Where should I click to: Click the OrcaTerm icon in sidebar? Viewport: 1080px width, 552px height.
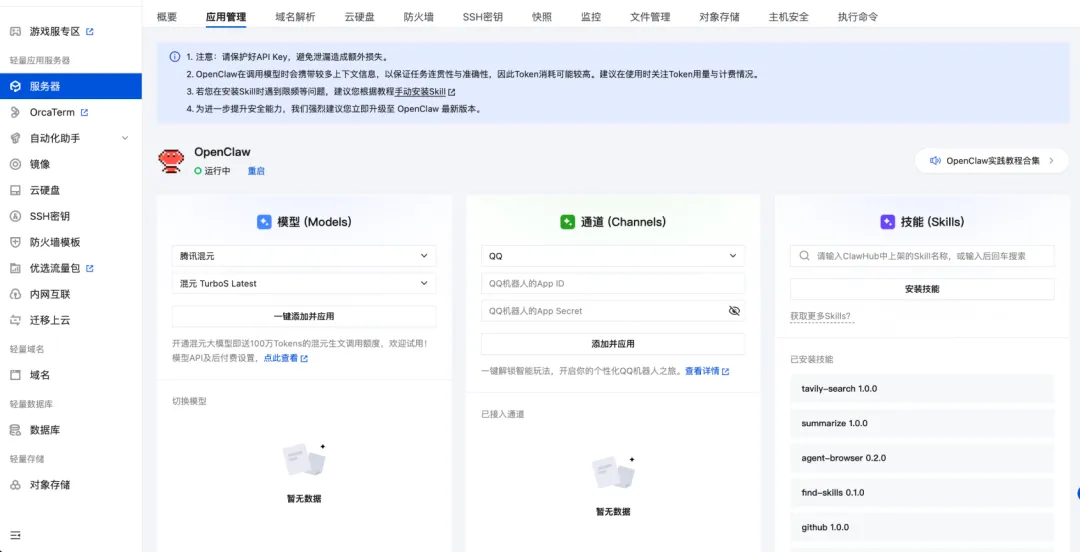[15, 112]
